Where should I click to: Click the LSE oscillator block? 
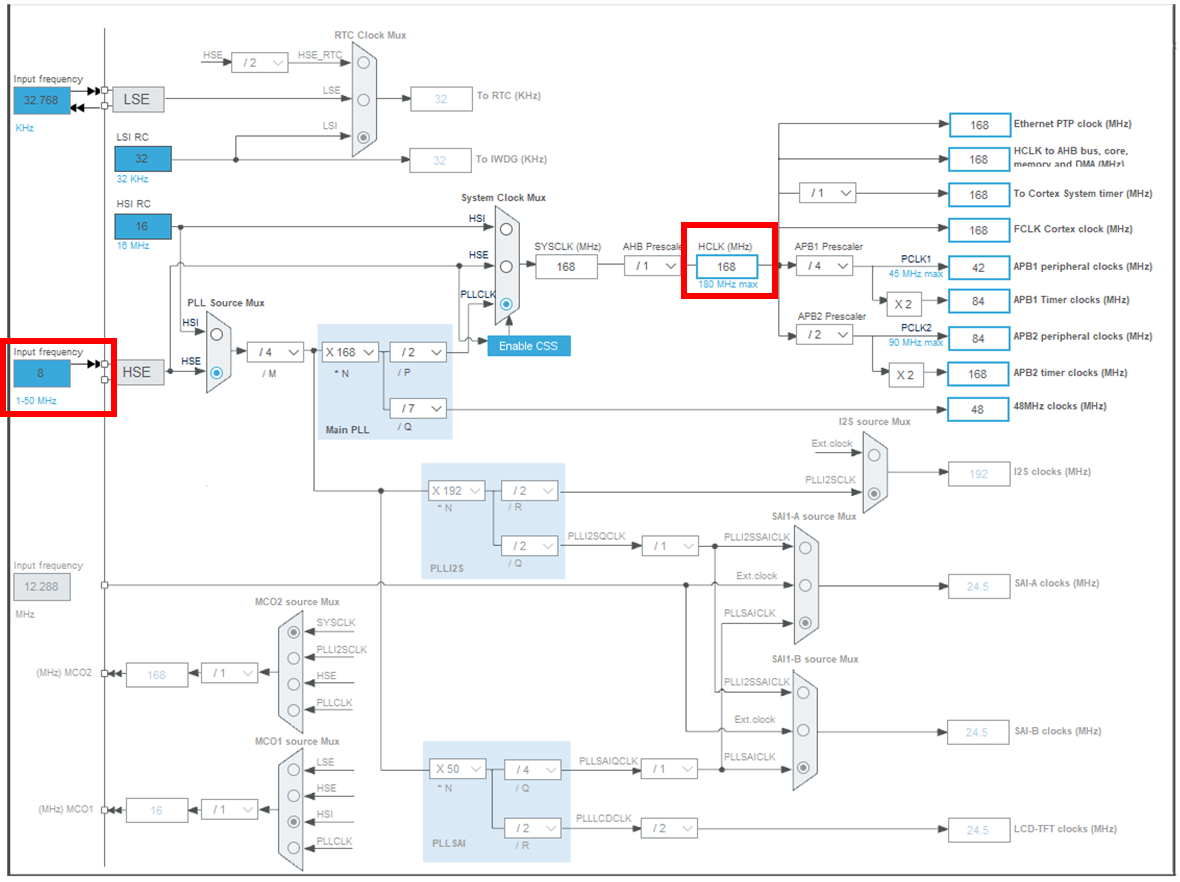pos(138,99)
